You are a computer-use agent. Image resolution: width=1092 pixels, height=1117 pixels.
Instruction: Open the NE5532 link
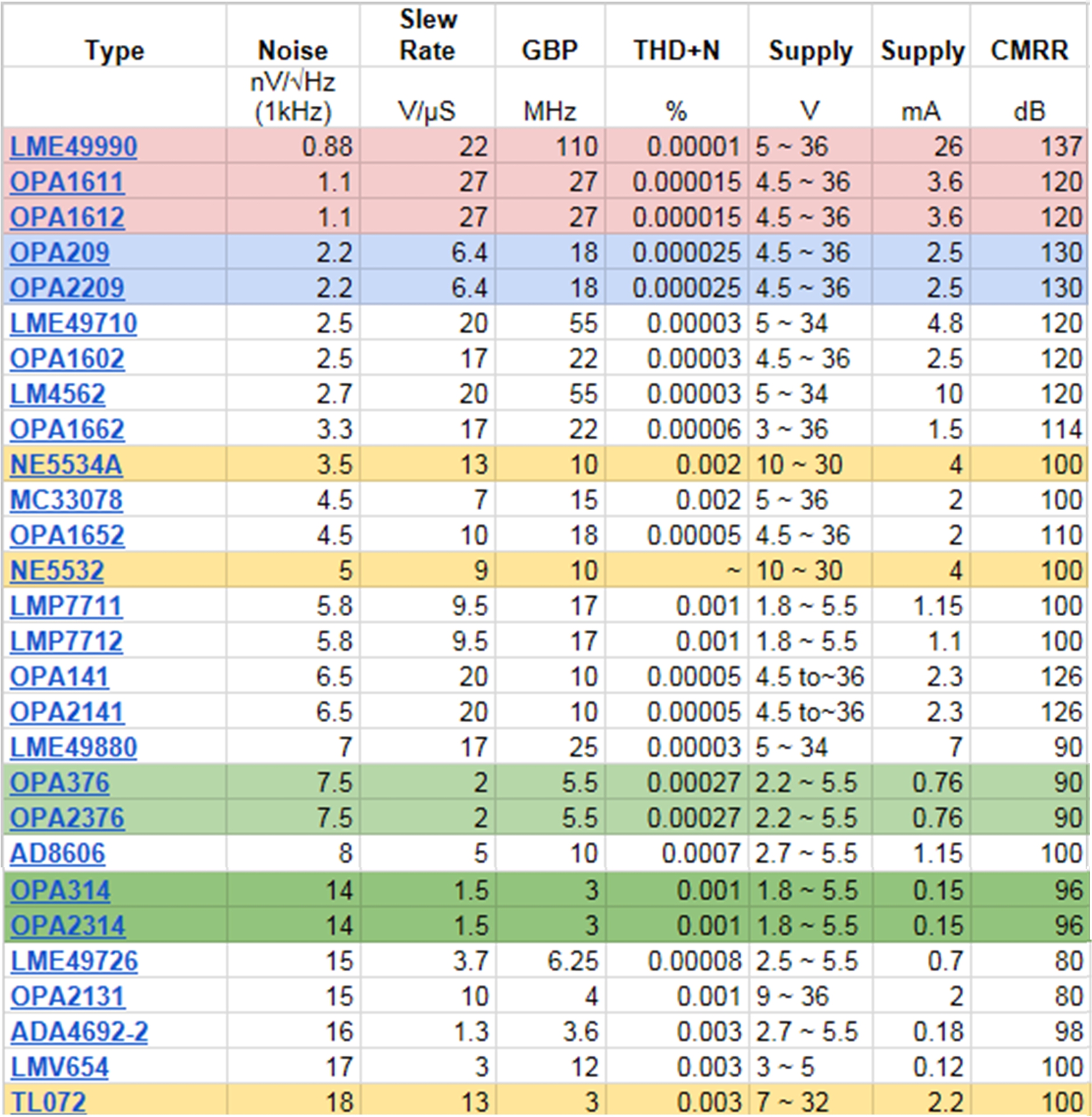(x=57, y=571)
